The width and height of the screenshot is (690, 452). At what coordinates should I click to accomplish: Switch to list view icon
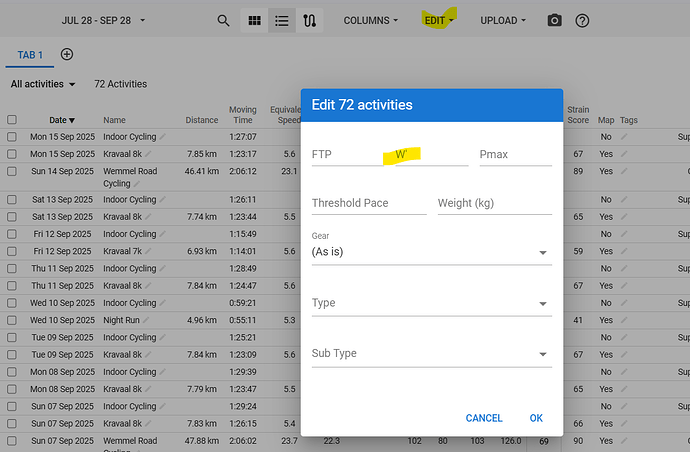[x=282, y=21]
